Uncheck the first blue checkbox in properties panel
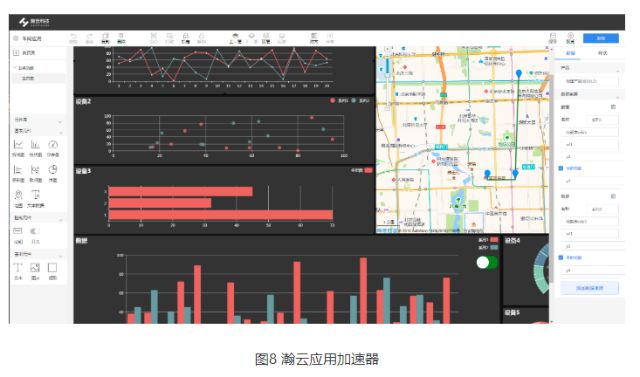Viewport: 640px width, 377px height. 561,168
